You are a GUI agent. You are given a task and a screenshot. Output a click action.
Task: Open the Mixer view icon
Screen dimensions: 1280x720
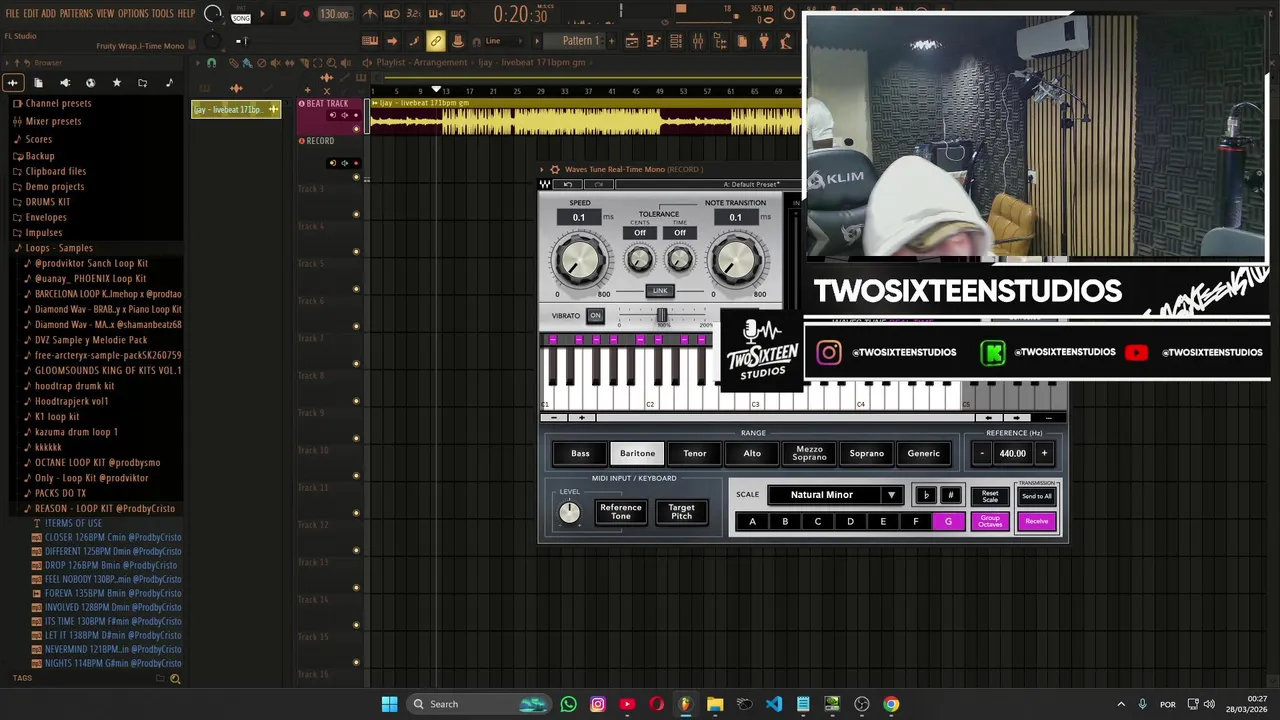pyautogui.click(x=698, y=41)
